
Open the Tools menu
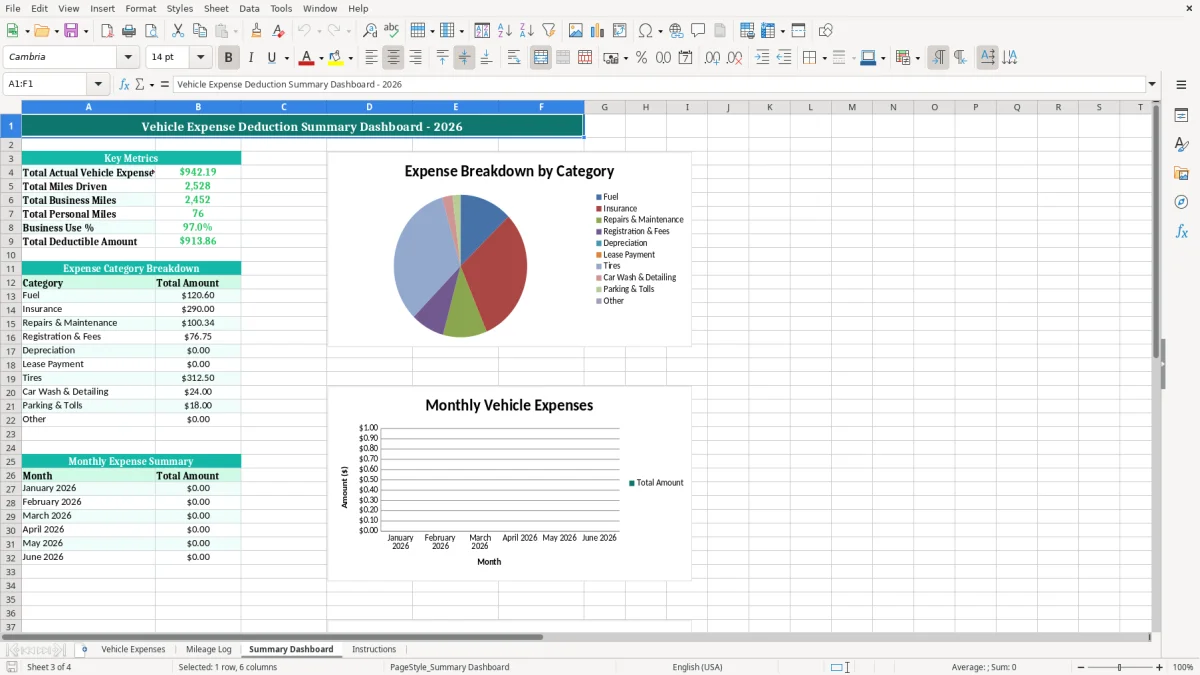click(281, 8)
